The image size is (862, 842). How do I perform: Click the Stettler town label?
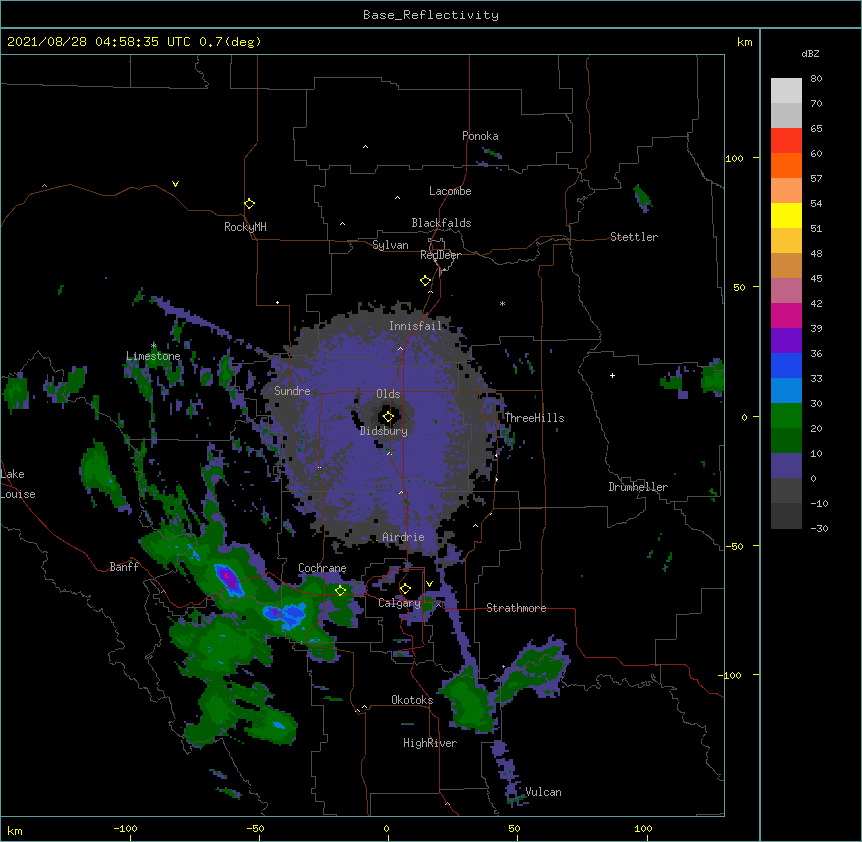[x=634, y=237]
